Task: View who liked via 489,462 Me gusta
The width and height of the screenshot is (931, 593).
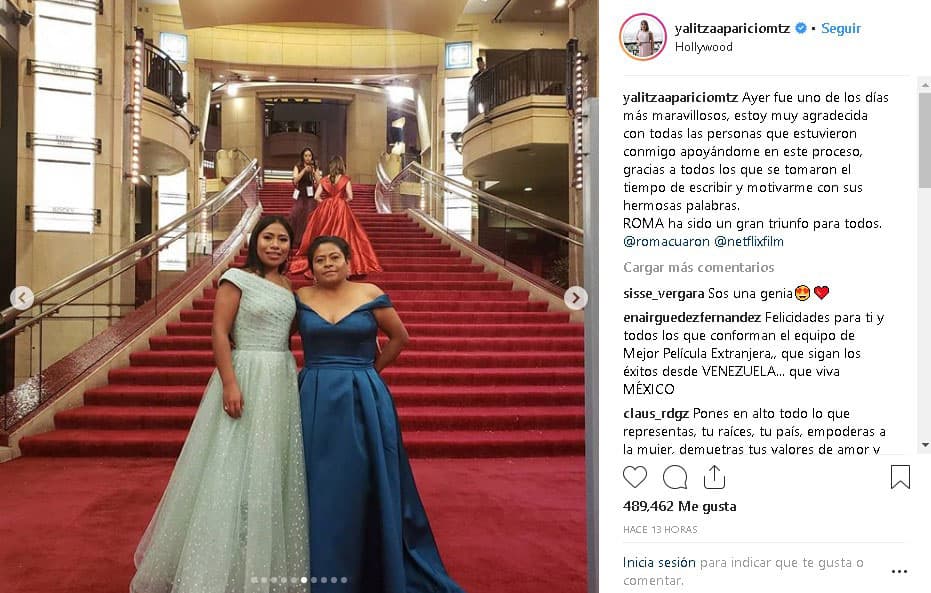Action: (680, 506)
